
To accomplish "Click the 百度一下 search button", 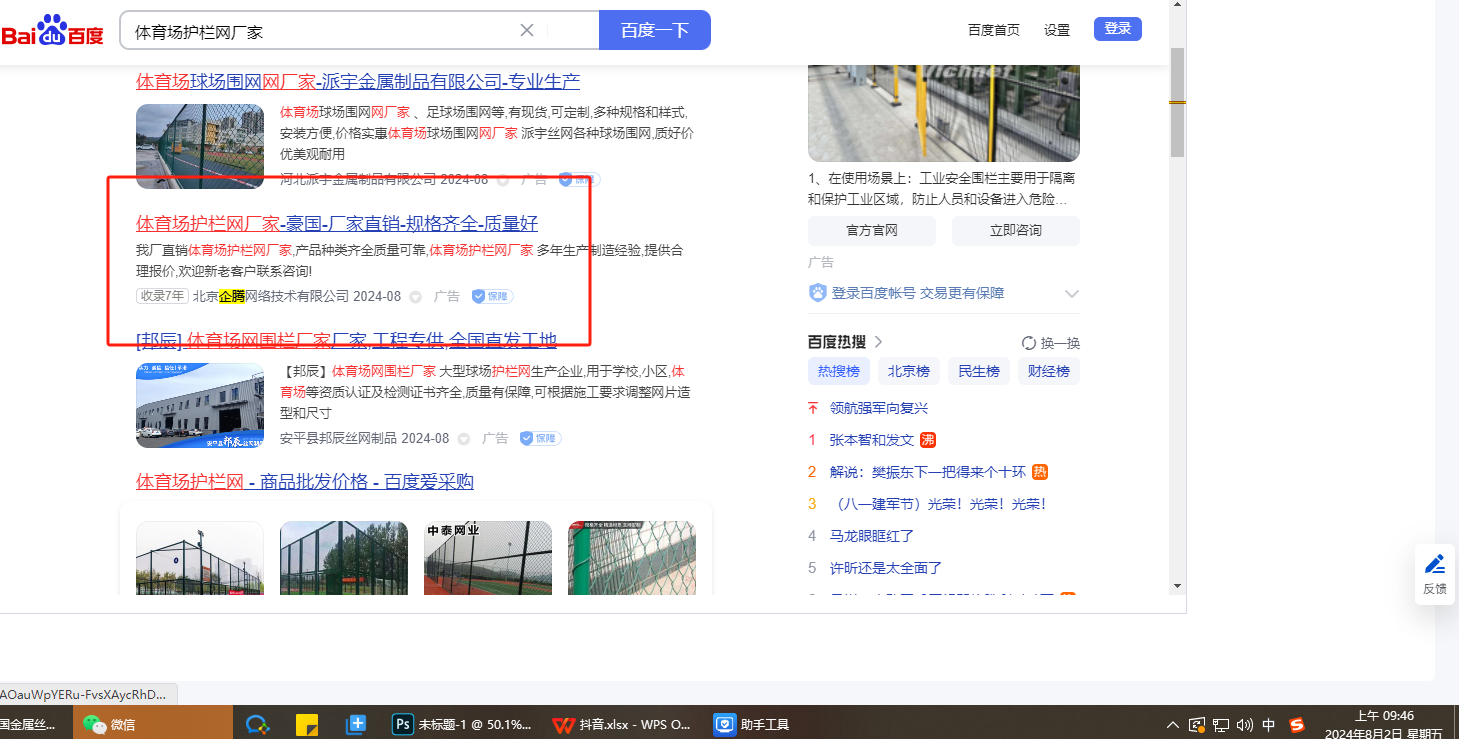I will (x=655, y=30).
